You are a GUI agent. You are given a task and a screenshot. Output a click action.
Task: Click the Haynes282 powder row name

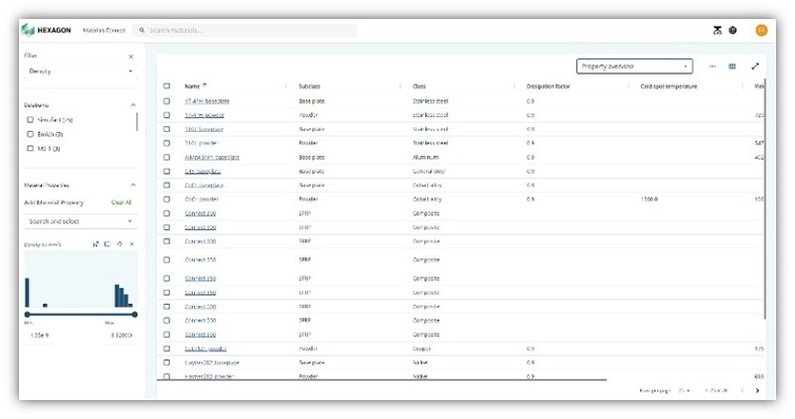(209, 376)
